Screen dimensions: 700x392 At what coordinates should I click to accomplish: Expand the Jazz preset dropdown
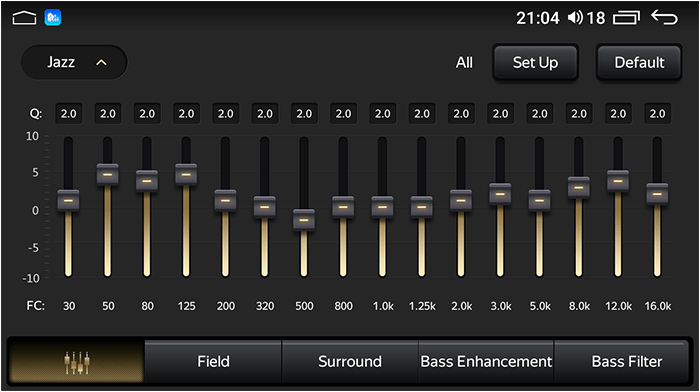74,62
